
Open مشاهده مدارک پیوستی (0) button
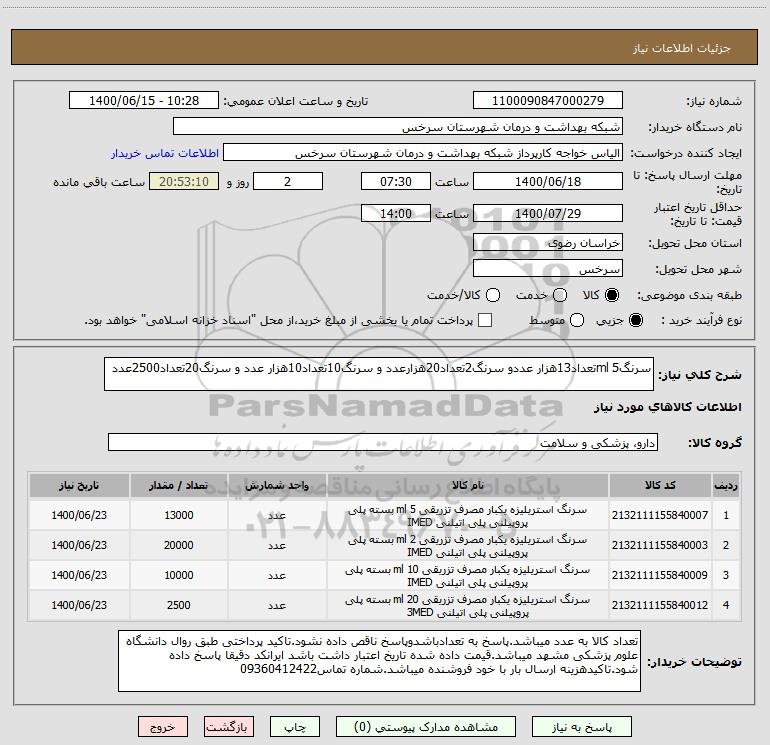tap(426, 727)
